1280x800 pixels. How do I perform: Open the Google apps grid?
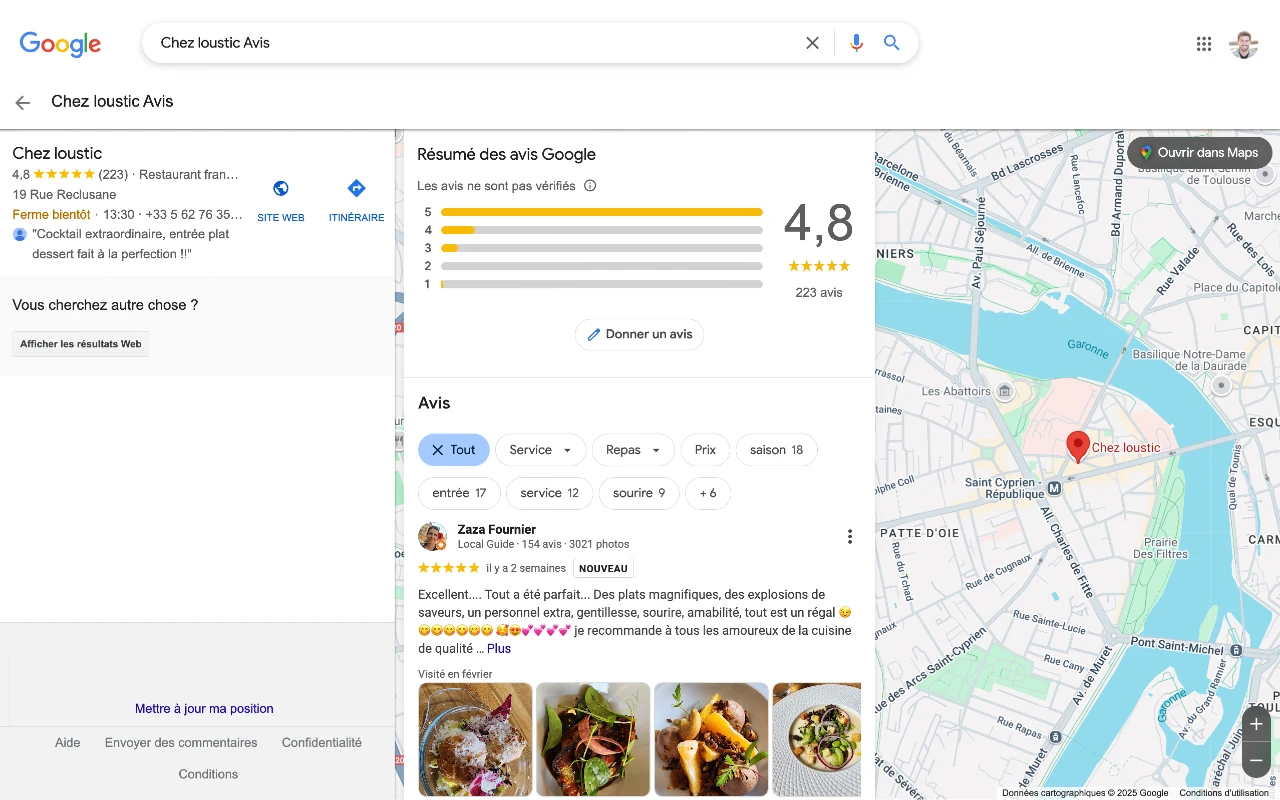coord(1204,44)
